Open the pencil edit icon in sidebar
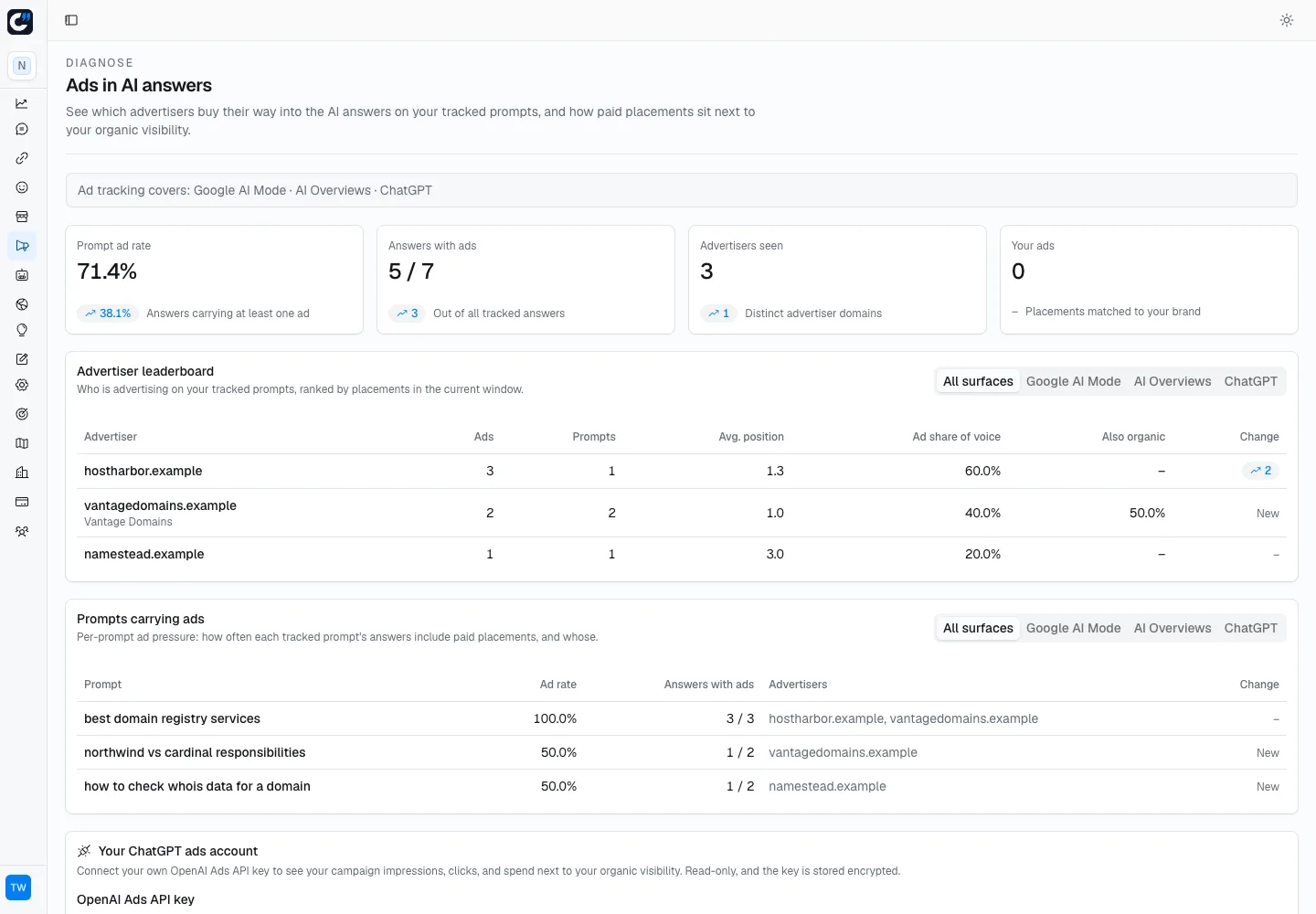Image resolution: width=1316 pixels, height=914 pixels. (x=22, y=359)
